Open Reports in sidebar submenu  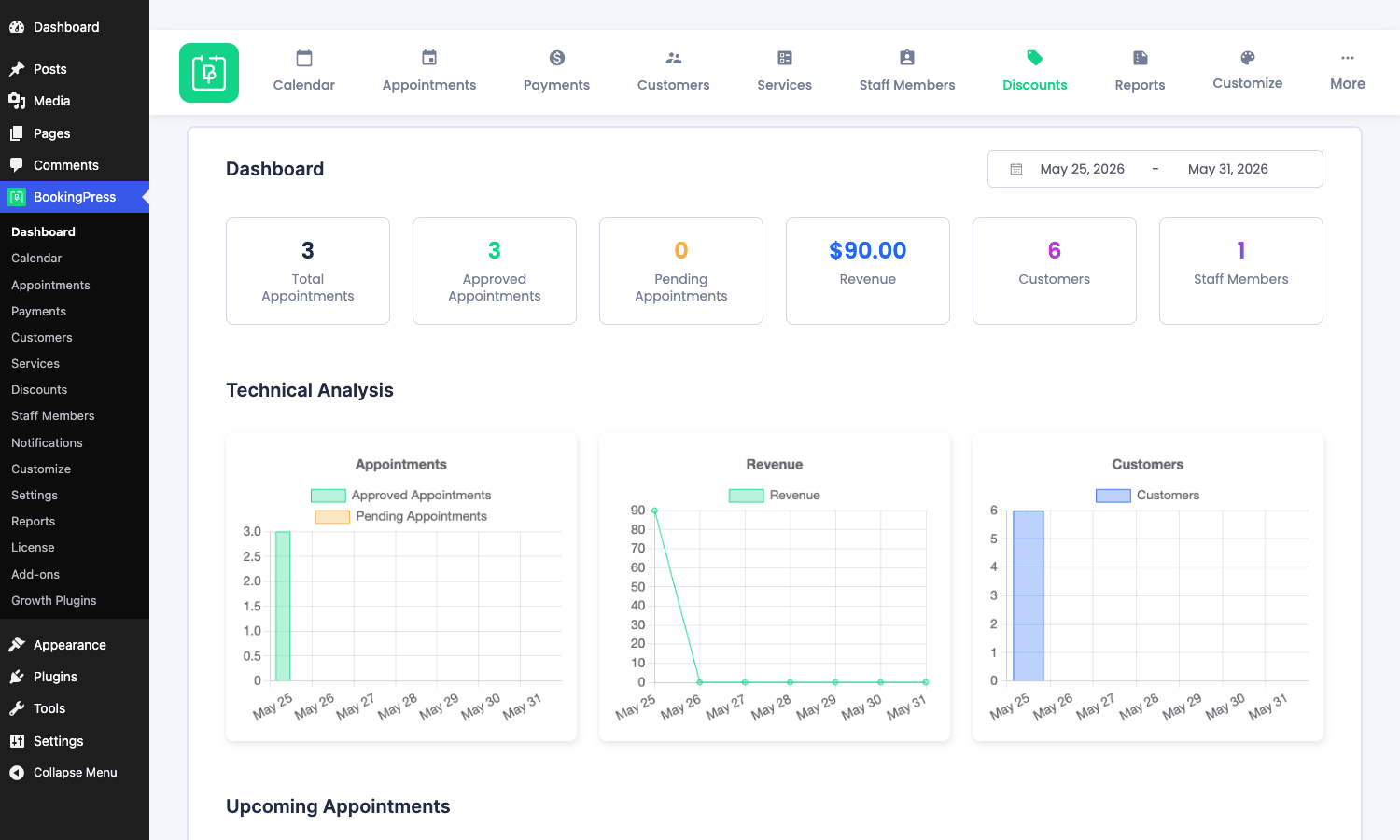pos(34,521)
